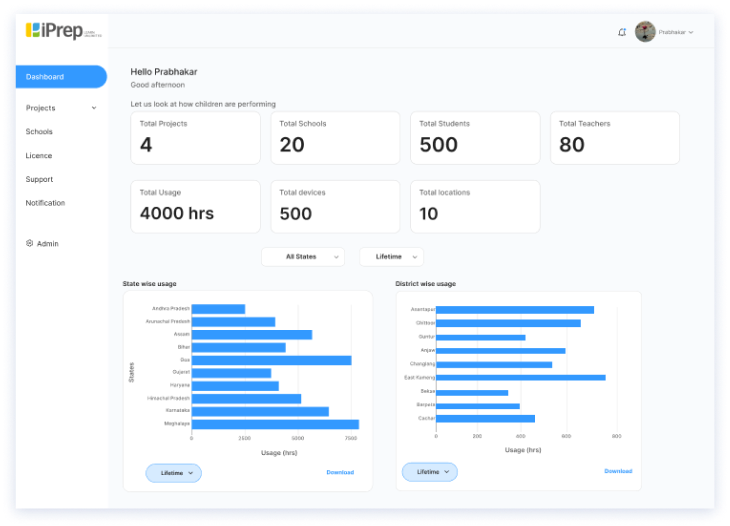Open Lifetime dropdown under State wise usage
730x526 pixels.
174,473
